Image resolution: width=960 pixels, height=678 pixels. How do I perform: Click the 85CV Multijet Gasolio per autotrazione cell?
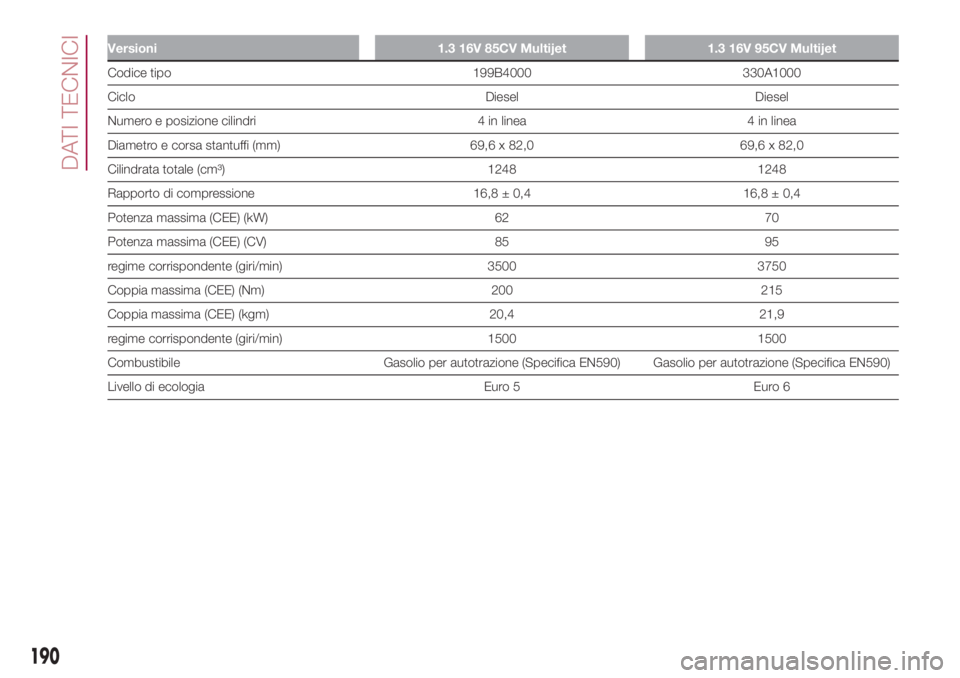tap(501, 362)
